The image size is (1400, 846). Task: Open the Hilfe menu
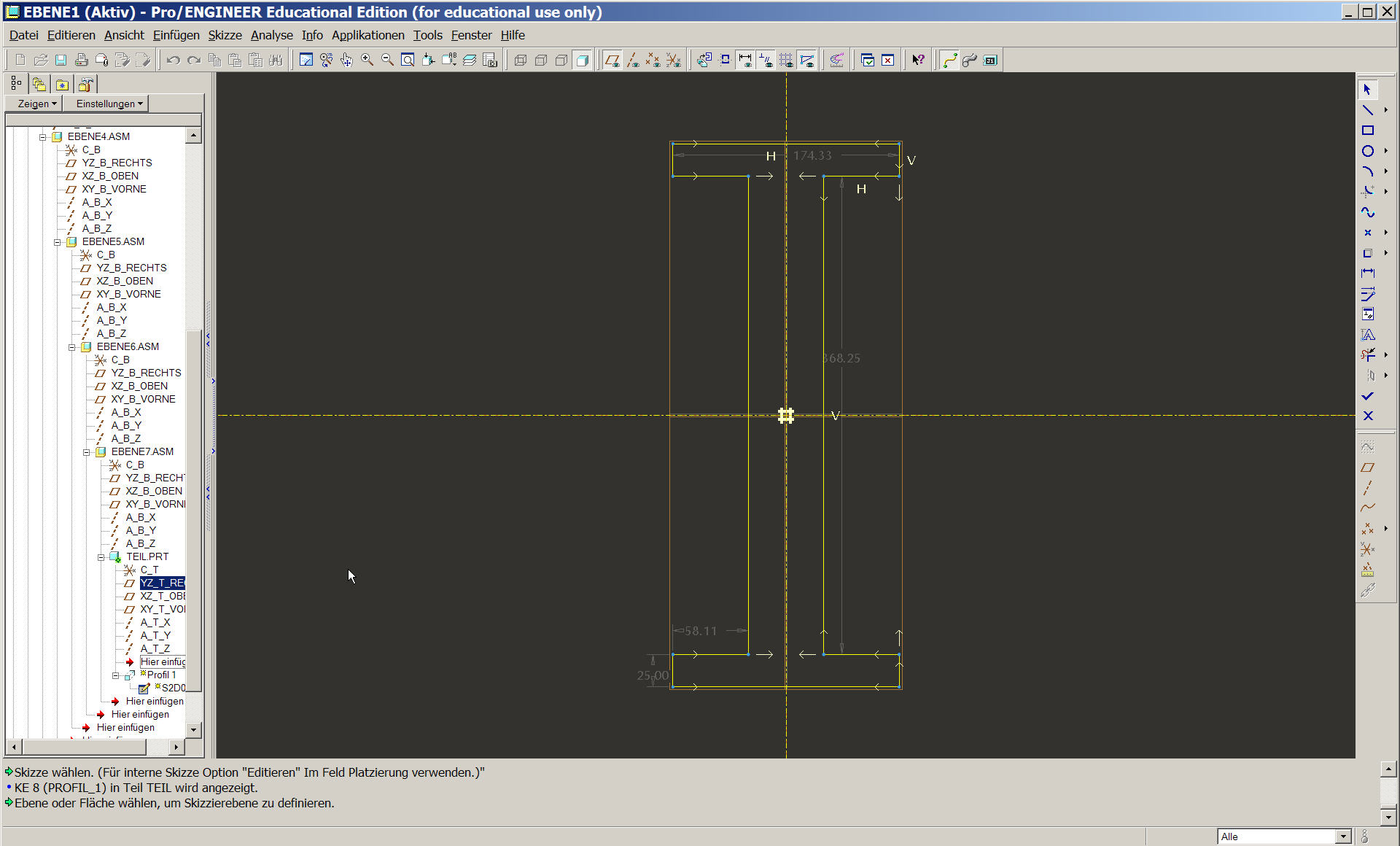[x=513, y=35]
